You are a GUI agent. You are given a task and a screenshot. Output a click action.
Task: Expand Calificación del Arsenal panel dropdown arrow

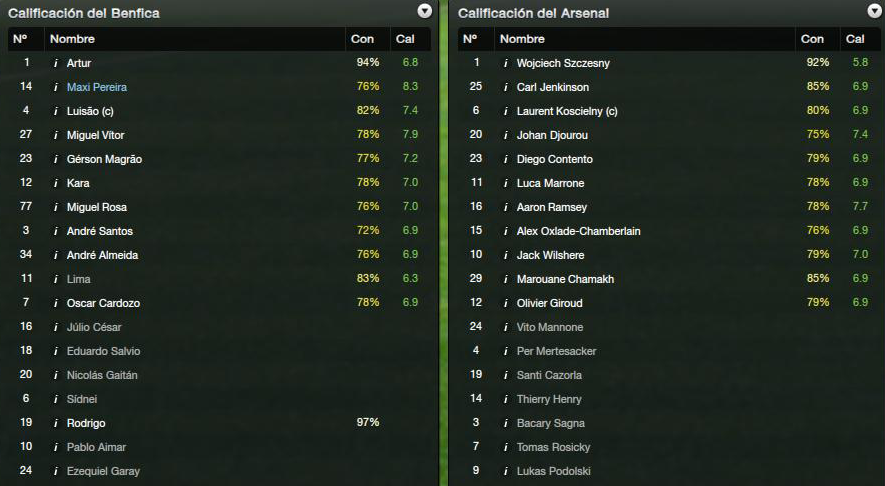pos(874,11)
